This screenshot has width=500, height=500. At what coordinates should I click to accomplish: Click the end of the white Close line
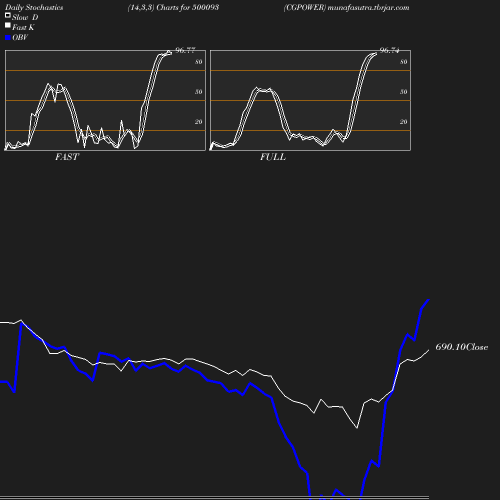[429, 350]
